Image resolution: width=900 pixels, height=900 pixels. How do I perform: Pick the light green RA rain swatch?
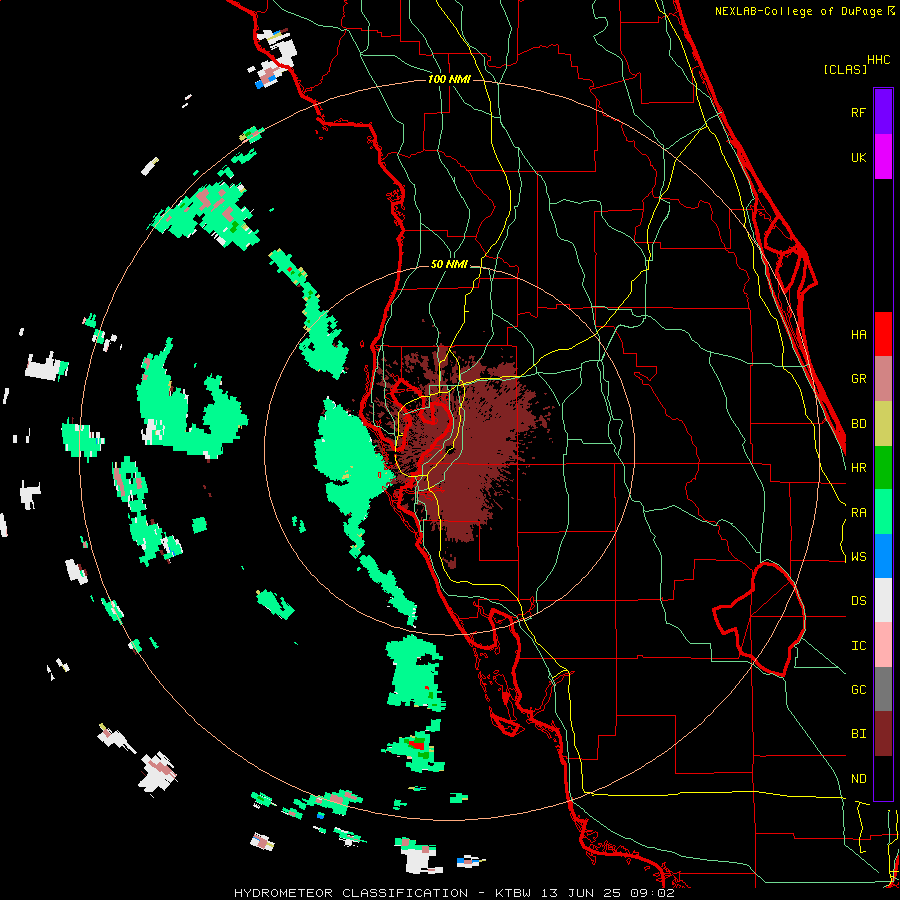(883, 512)
